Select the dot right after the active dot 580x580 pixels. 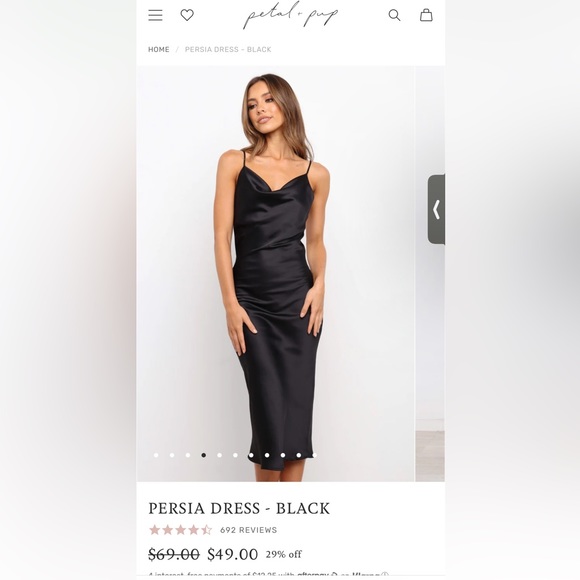click(219, 455)
